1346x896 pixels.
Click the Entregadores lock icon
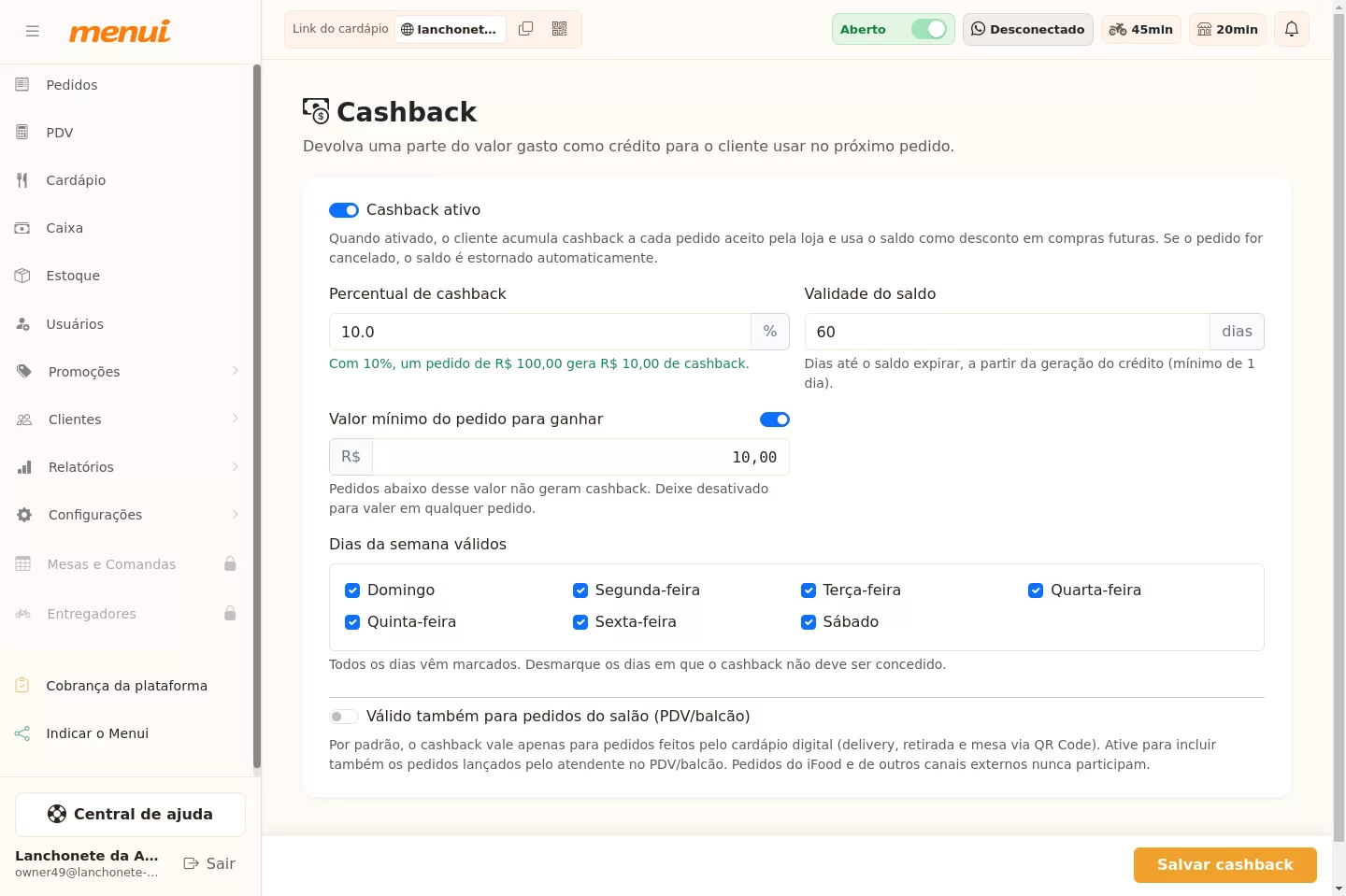coord(230,613)
